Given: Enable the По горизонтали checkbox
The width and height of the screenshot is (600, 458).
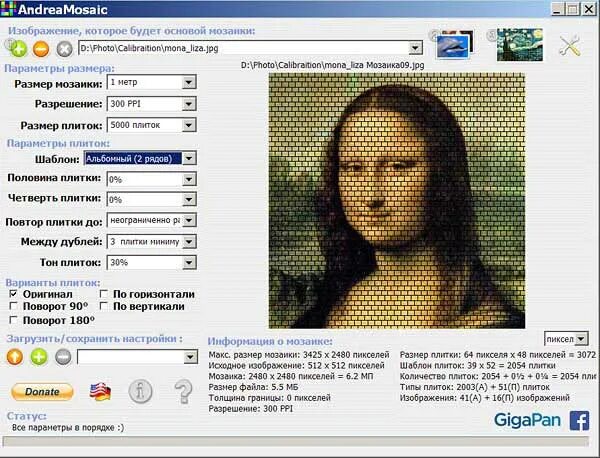Looking at the screenshot, I should (103, 294).
